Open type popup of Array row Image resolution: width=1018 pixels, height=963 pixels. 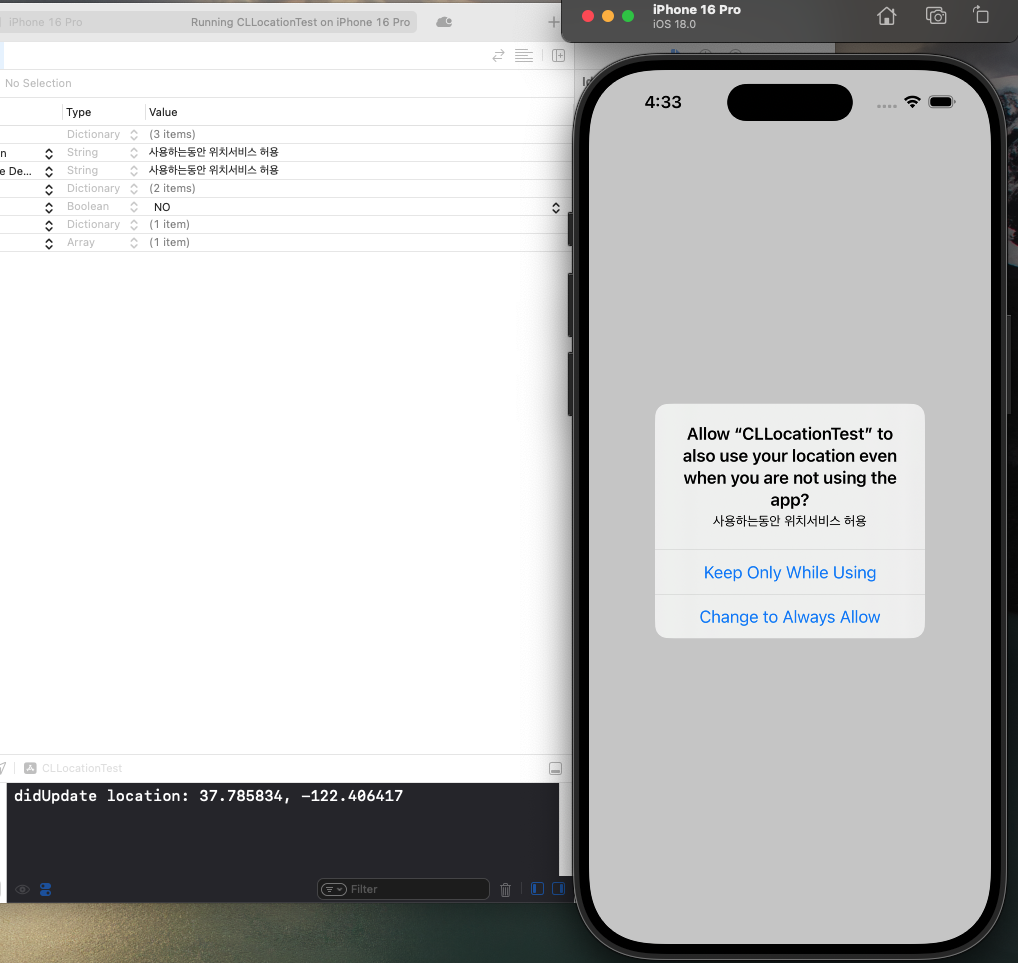(x=134, y=243)
